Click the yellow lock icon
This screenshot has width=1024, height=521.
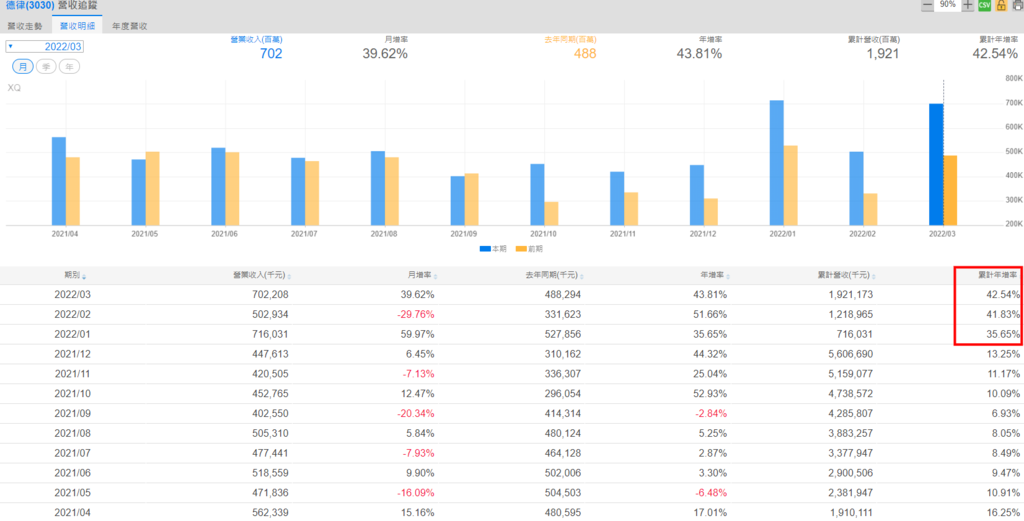1000,5
